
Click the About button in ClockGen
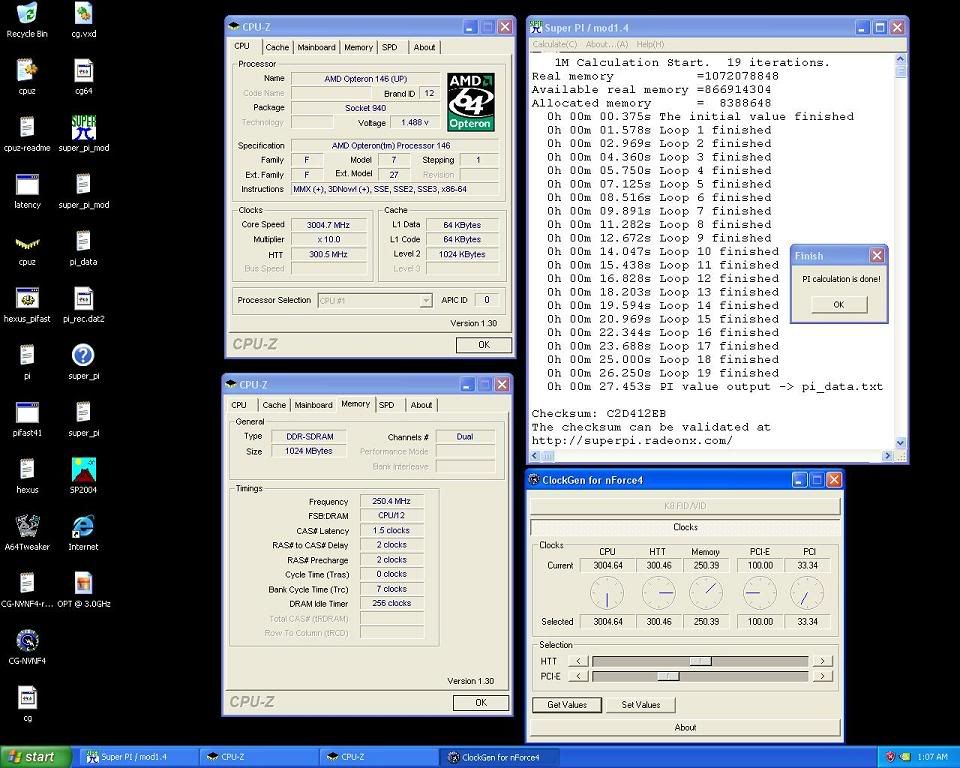[x=685, y=728]
